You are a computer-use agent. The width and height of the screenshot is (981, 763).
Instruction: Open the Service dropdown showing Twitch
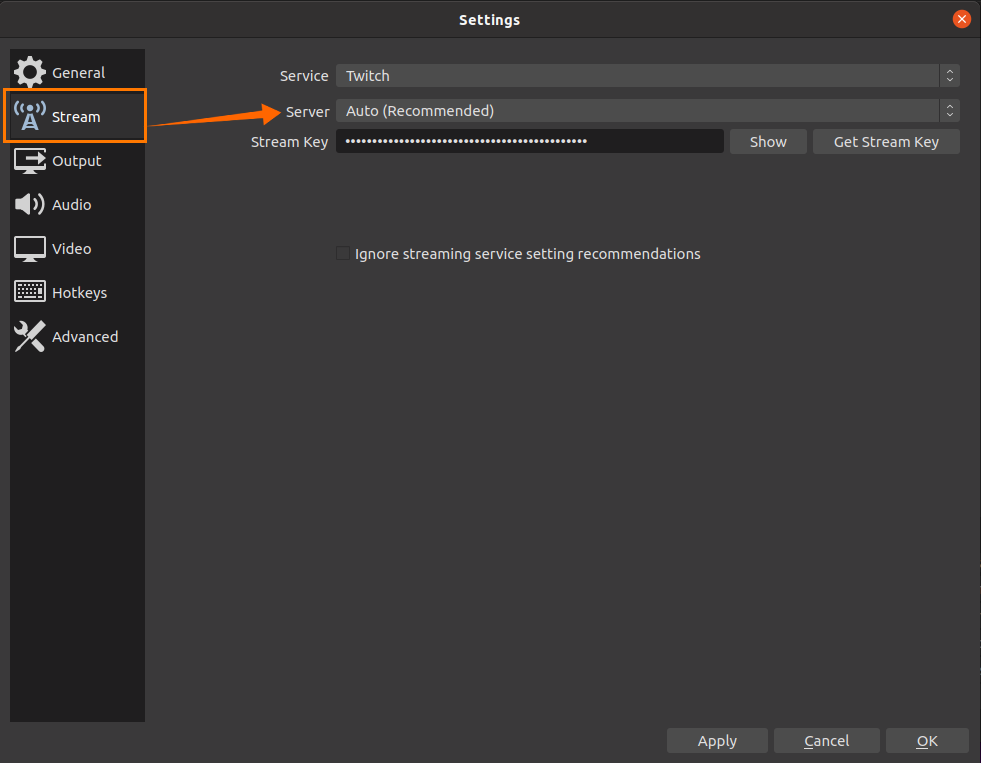click(648, 76)
